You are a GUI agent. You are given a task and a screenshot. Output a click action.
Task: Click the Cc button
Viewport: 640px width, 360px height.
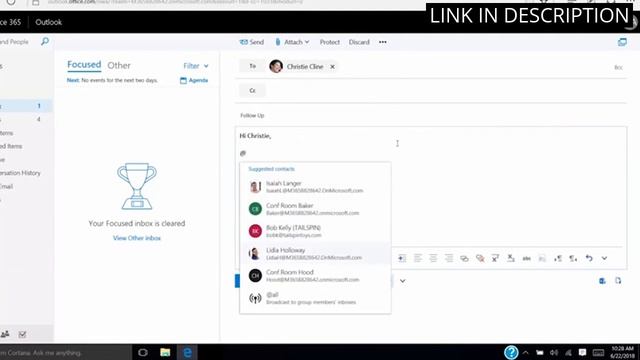coord(252,90)
